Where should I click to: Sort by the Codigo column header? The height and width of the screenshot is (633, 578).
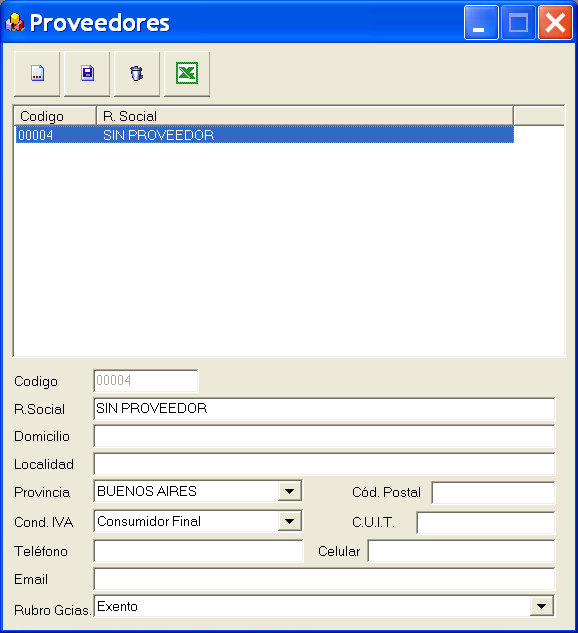pos(55,116)
